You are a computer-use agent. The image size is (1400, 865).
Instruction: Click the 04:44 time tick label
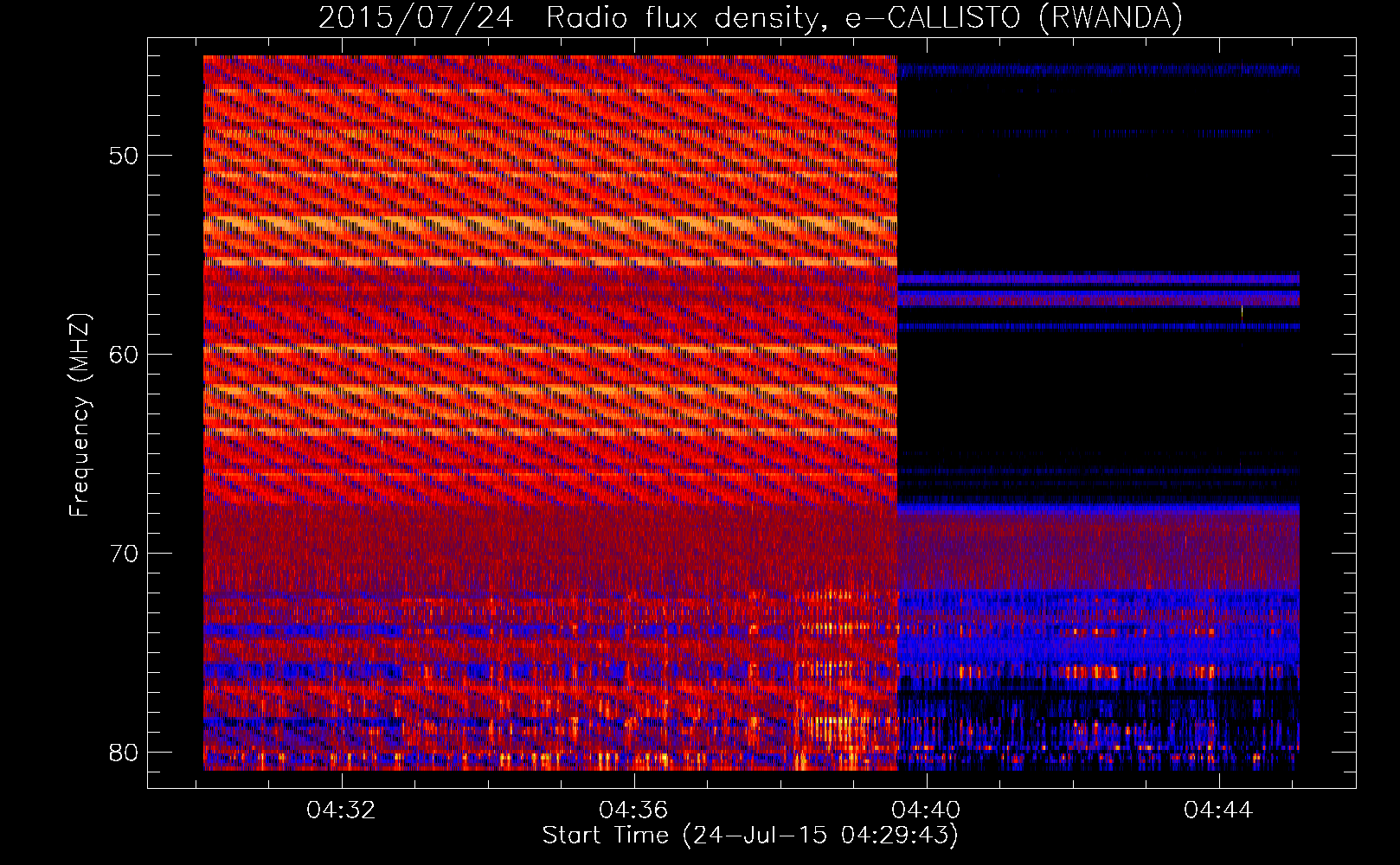point(1218,810)
